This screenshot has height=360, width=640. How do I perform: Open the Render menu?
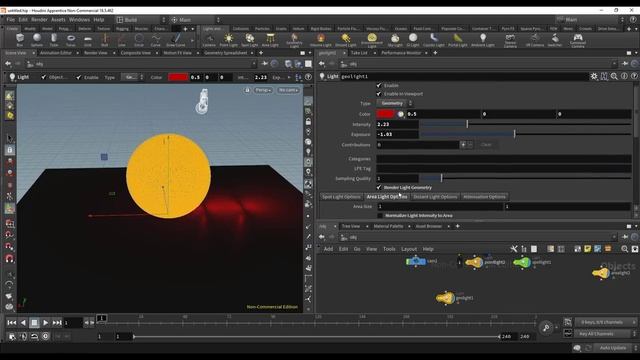(39, 20)
